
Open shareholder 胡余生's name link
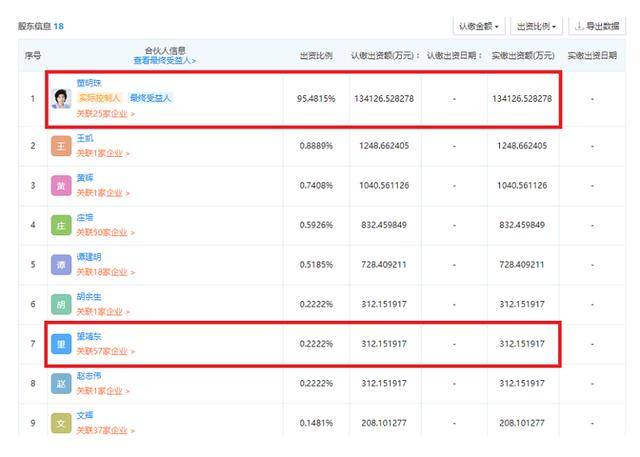click(89, 296)
